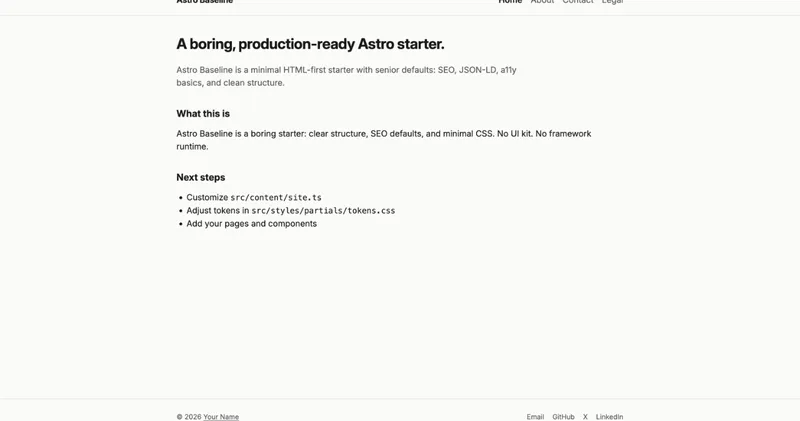Go to the About page
The width and height of the screenshot is (800, 421).
point(542,2)
